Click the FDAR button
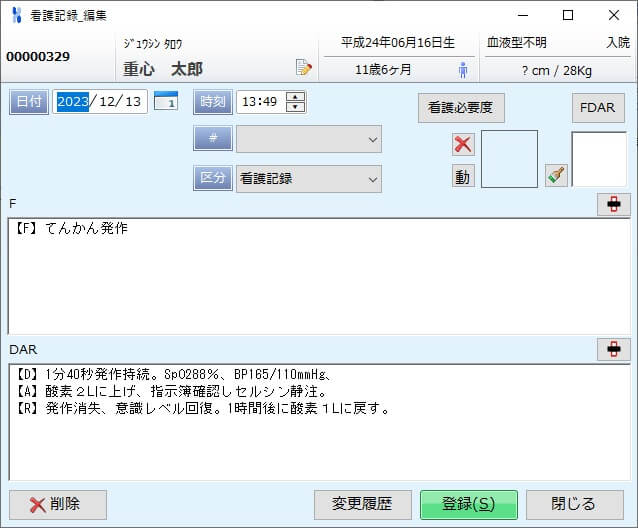The width and height of the screenshot is (638, 528). pyautogui.click(x=598, y=108)
